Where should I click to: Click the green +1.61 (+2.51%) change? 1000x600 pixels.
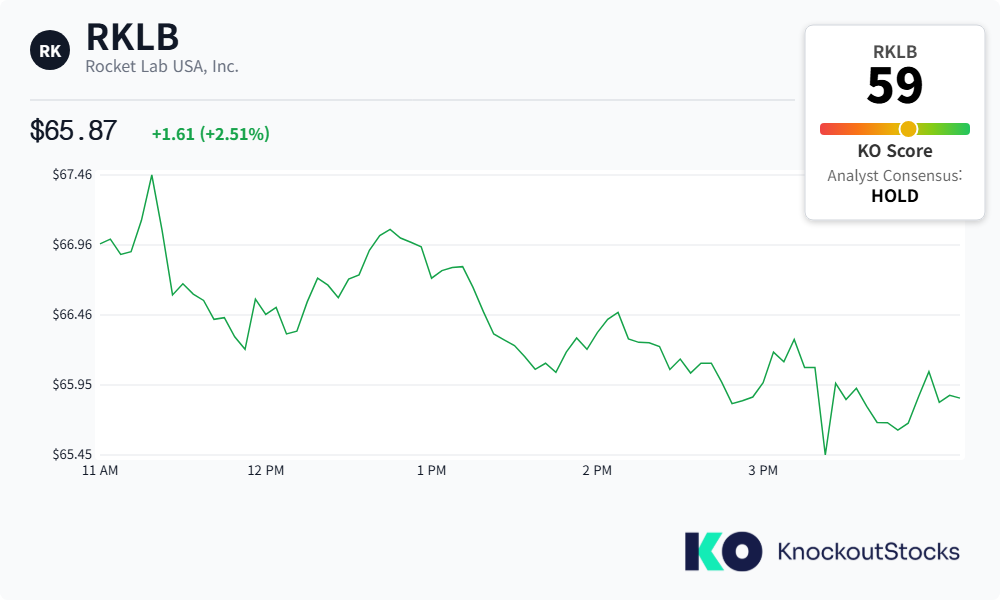[x=210, y=134]
